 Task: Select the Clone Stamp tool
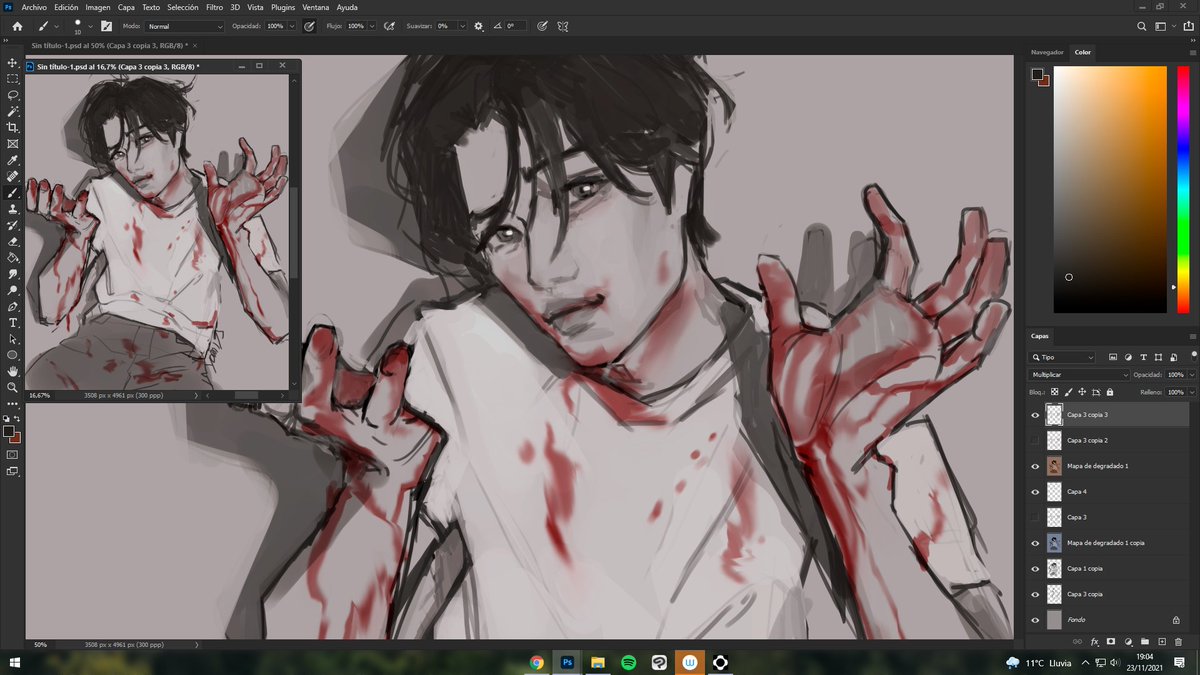click(13, 209)
